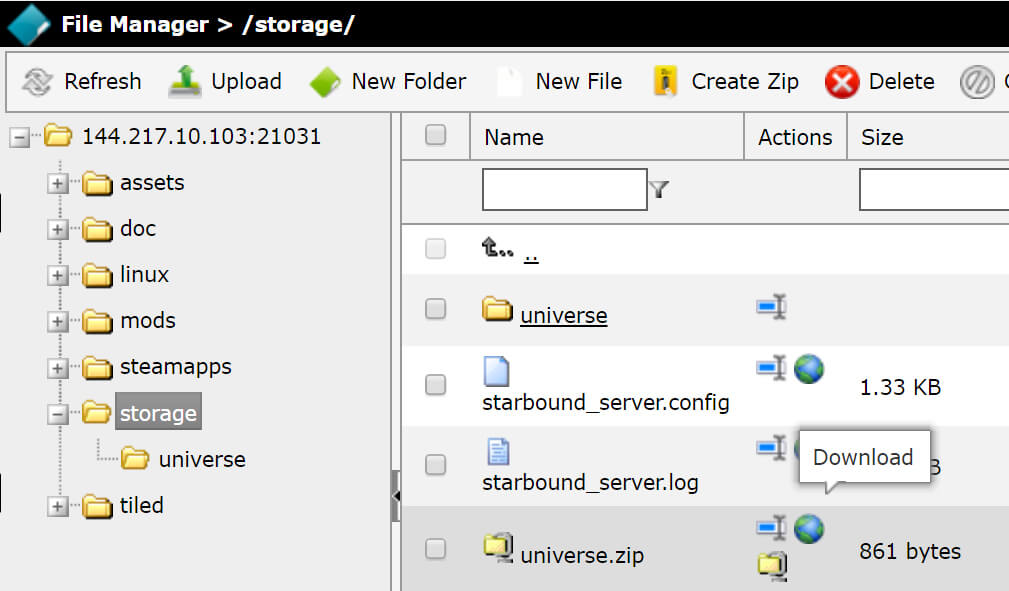Click the Delete toolbar button

pos(880,82)
